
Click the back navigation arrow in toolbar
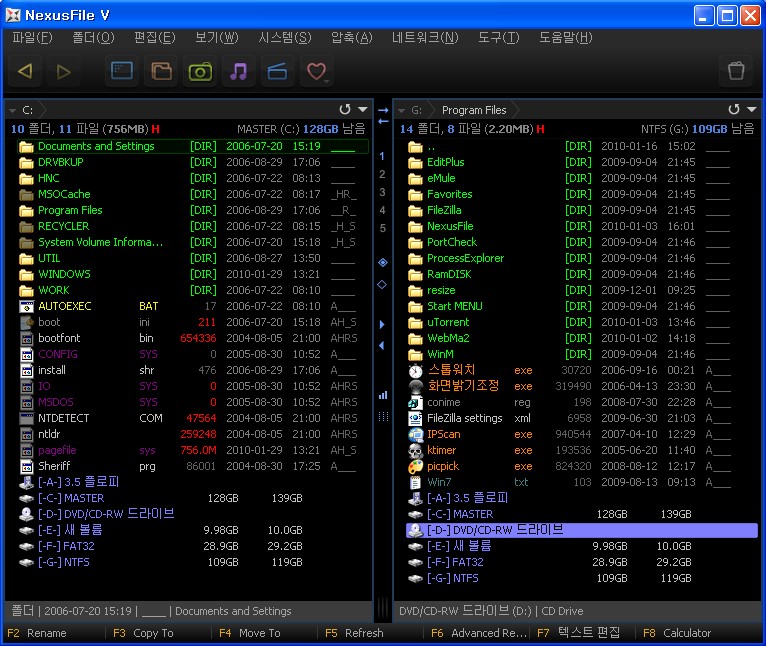pyautogui.click(x=26, y=71)
